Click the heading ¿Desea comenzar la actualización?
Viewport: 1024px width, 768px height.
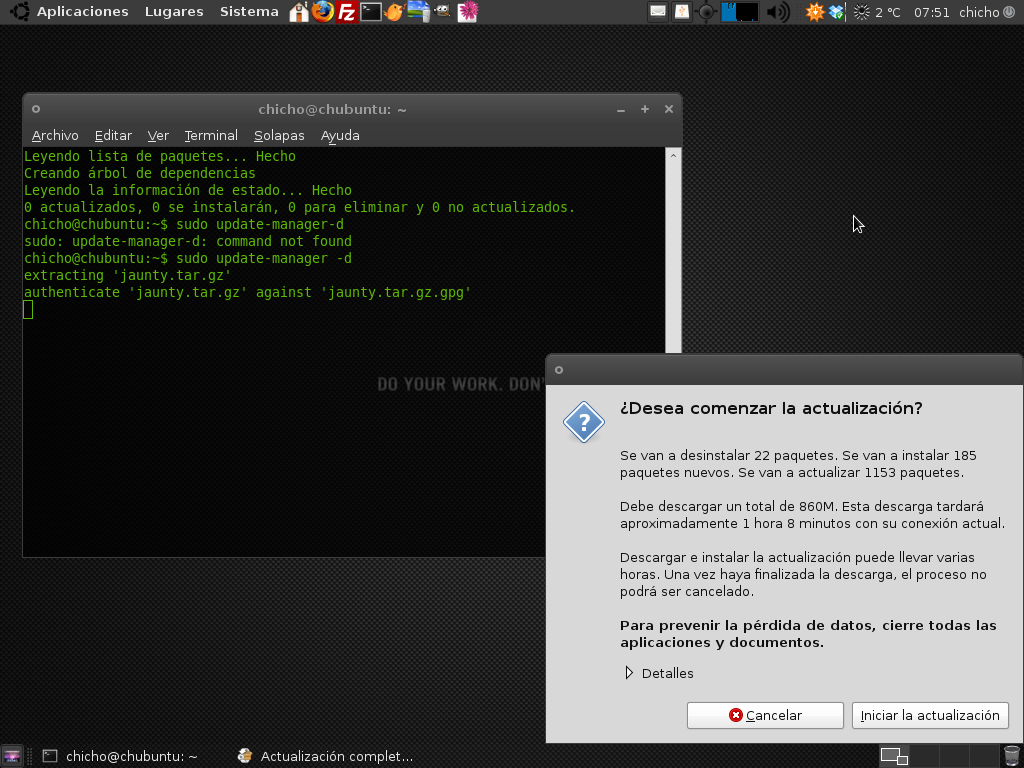[x=771, y=408]
